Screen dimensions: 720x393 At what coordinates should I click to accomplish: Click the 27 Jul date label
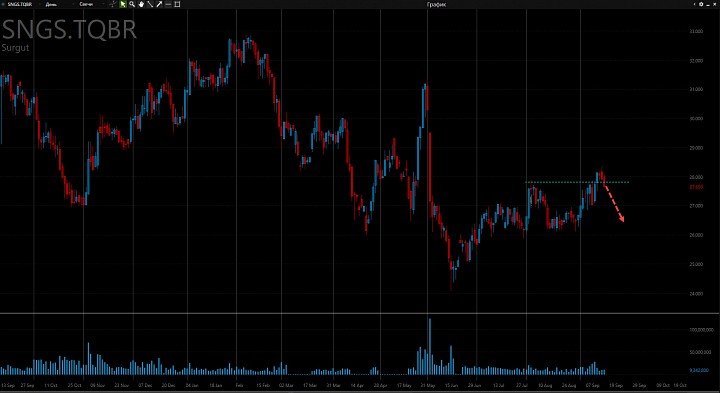point(522,385)
